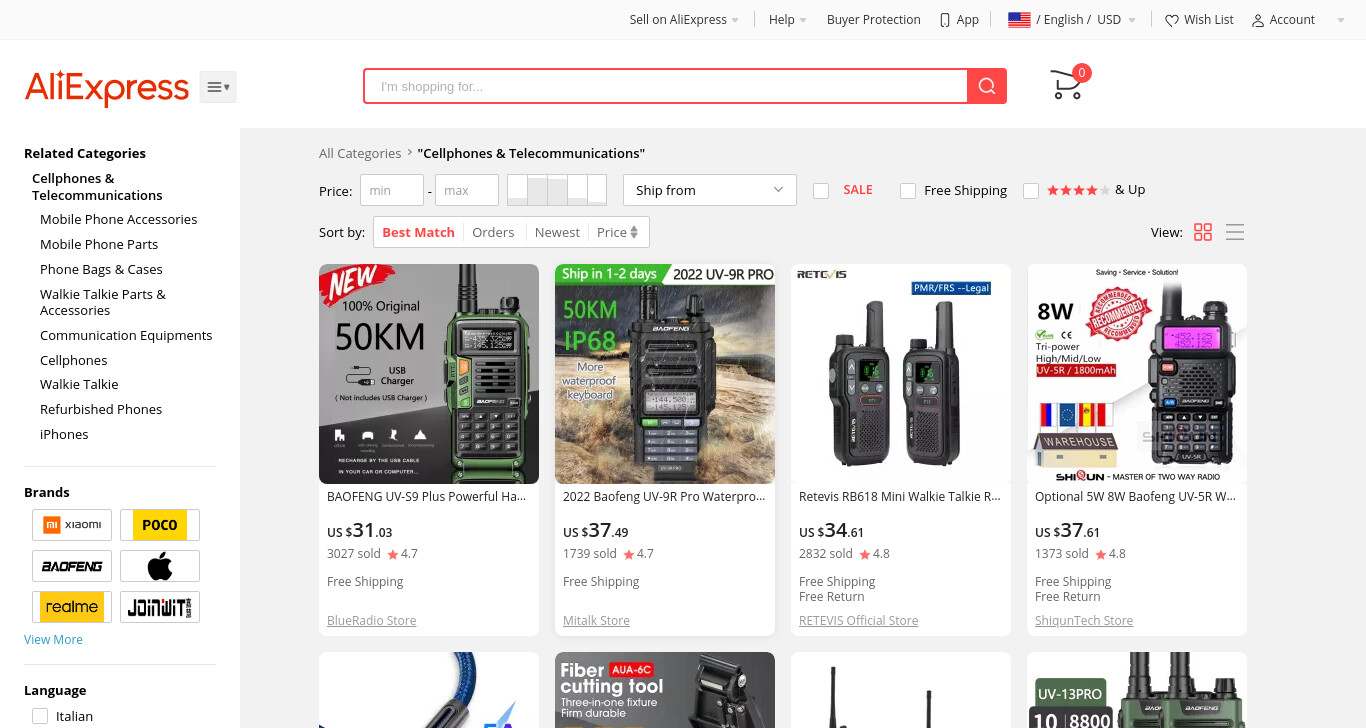1366x728 pixels.
Task: Open 2022 Baofeng UV-9R Pro Waterproof title
Action: [664, 496]
